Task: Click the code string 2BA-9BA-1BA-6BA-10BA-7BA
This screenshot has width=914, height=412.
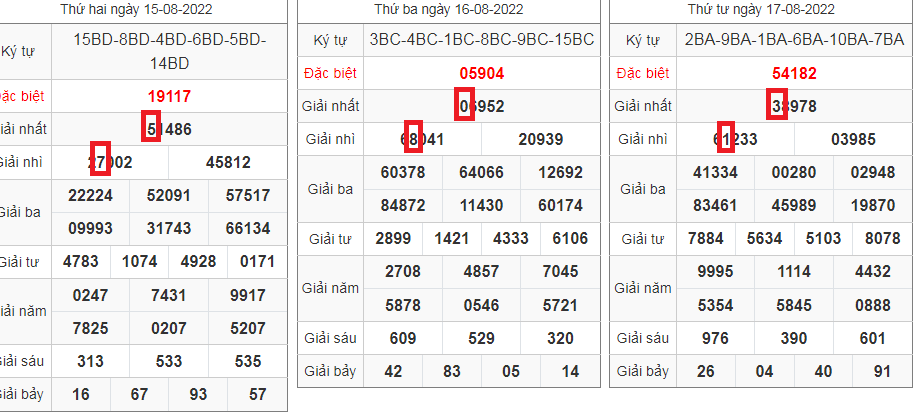Action: (x=794, y=41)
